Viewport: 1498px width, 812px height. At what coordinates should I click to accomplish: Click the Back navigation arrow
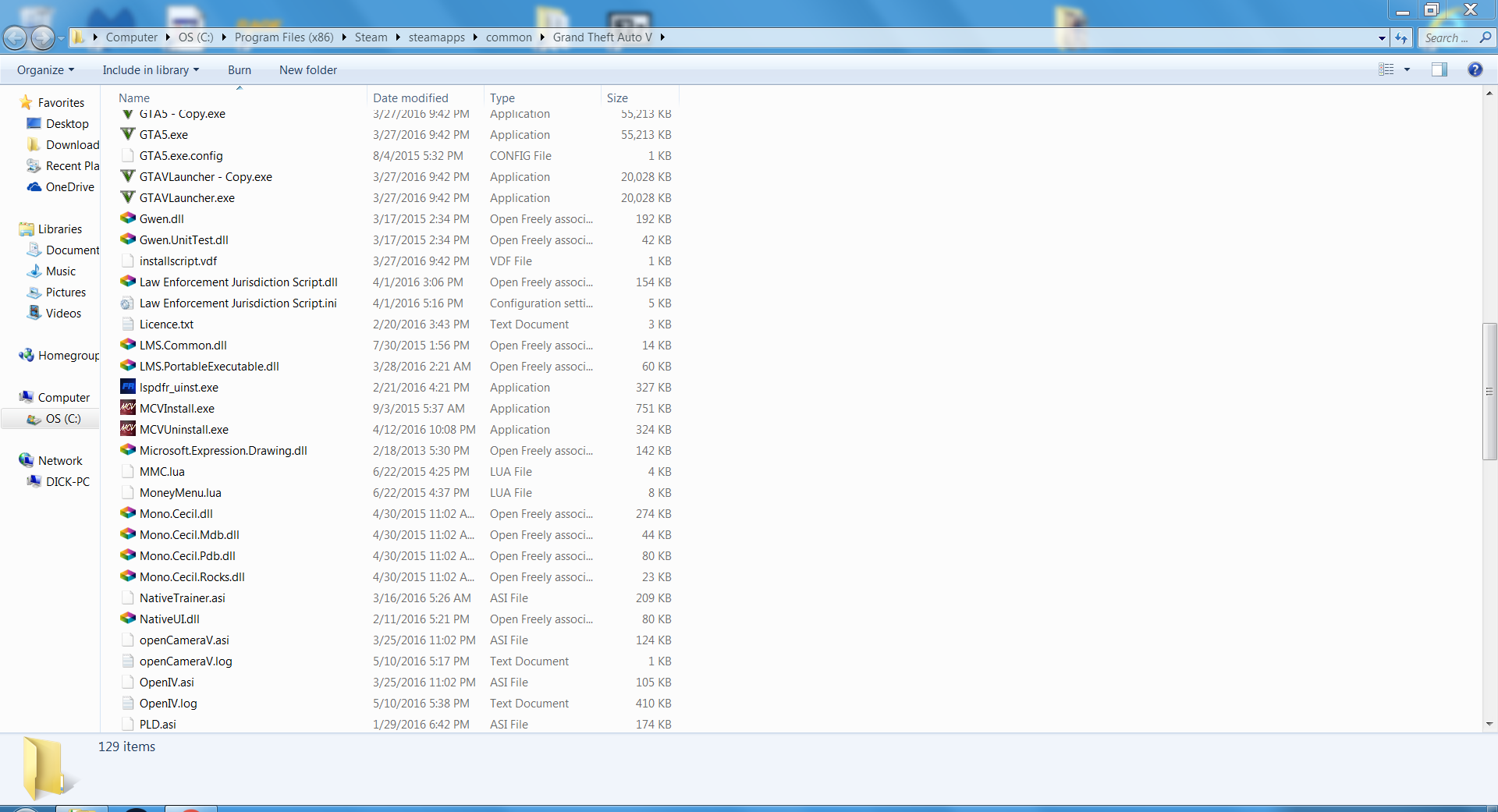coord(15,37)
